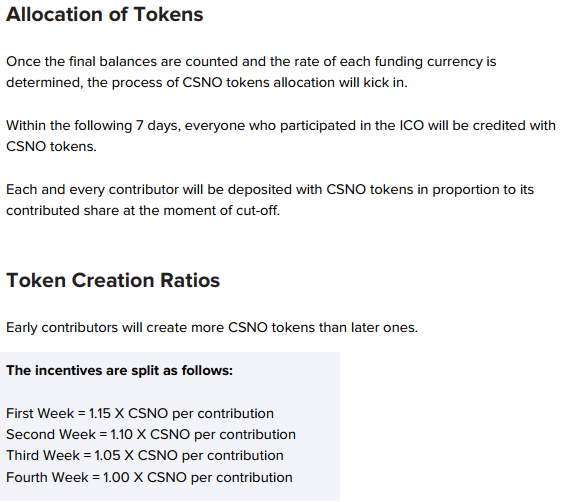Click the Early contributors sentence

point(212,328)
